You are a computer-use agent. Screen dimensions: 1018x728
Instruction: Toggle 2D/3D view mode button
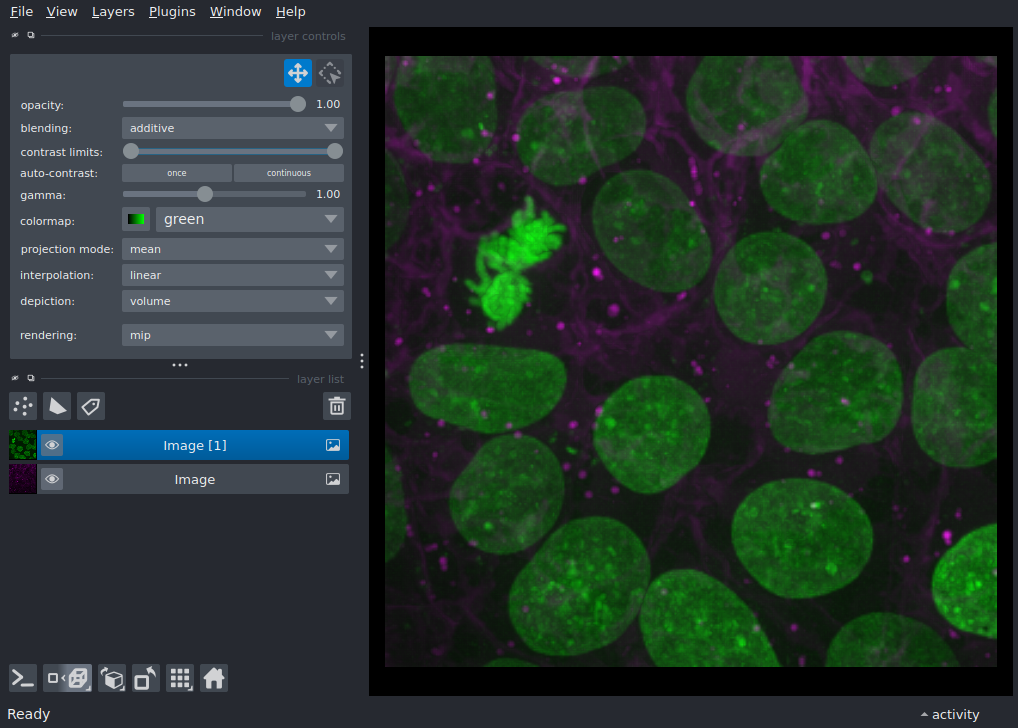click(x=67, y=678)
